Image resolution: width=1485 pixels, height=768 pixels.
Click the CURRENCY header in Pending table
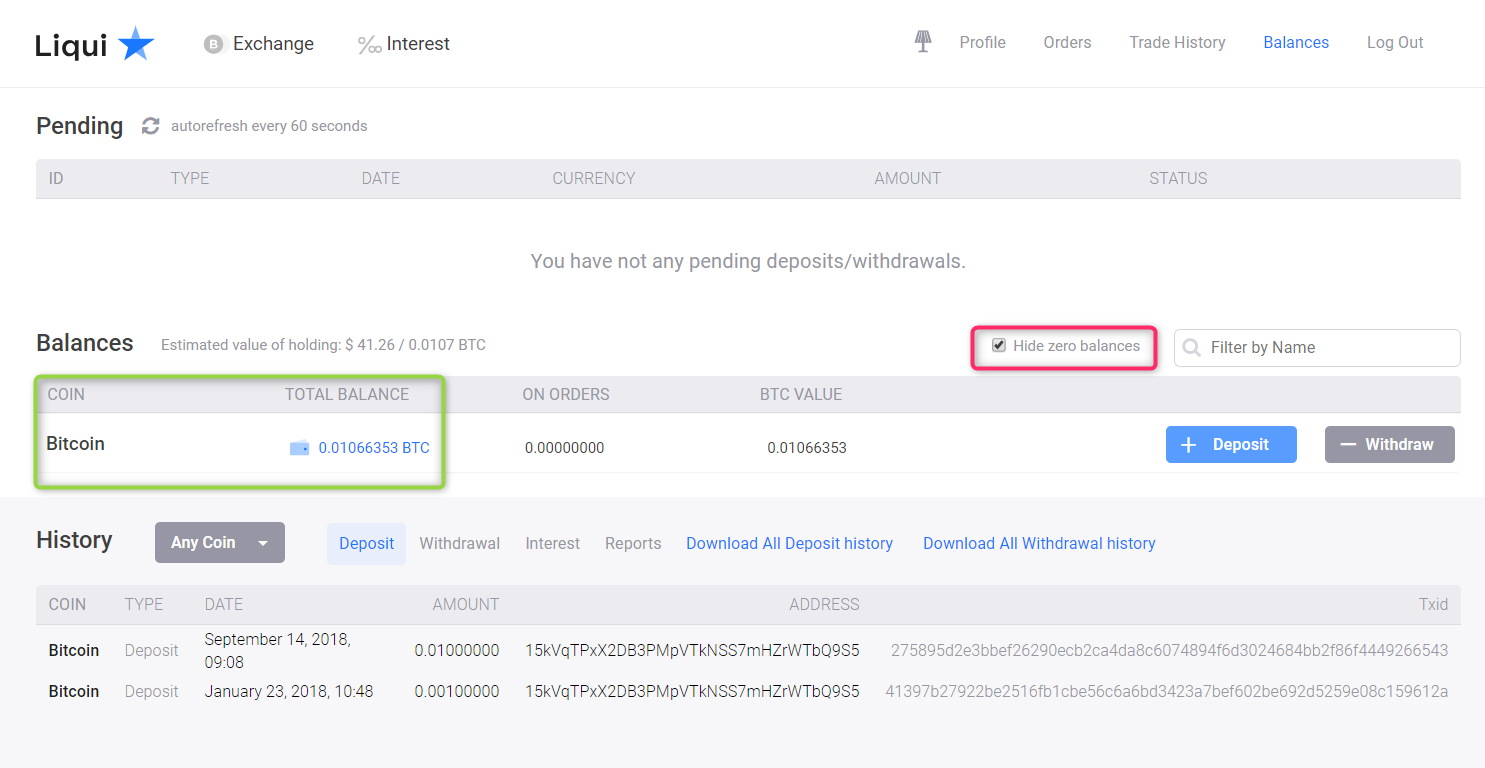click(594, 178)
